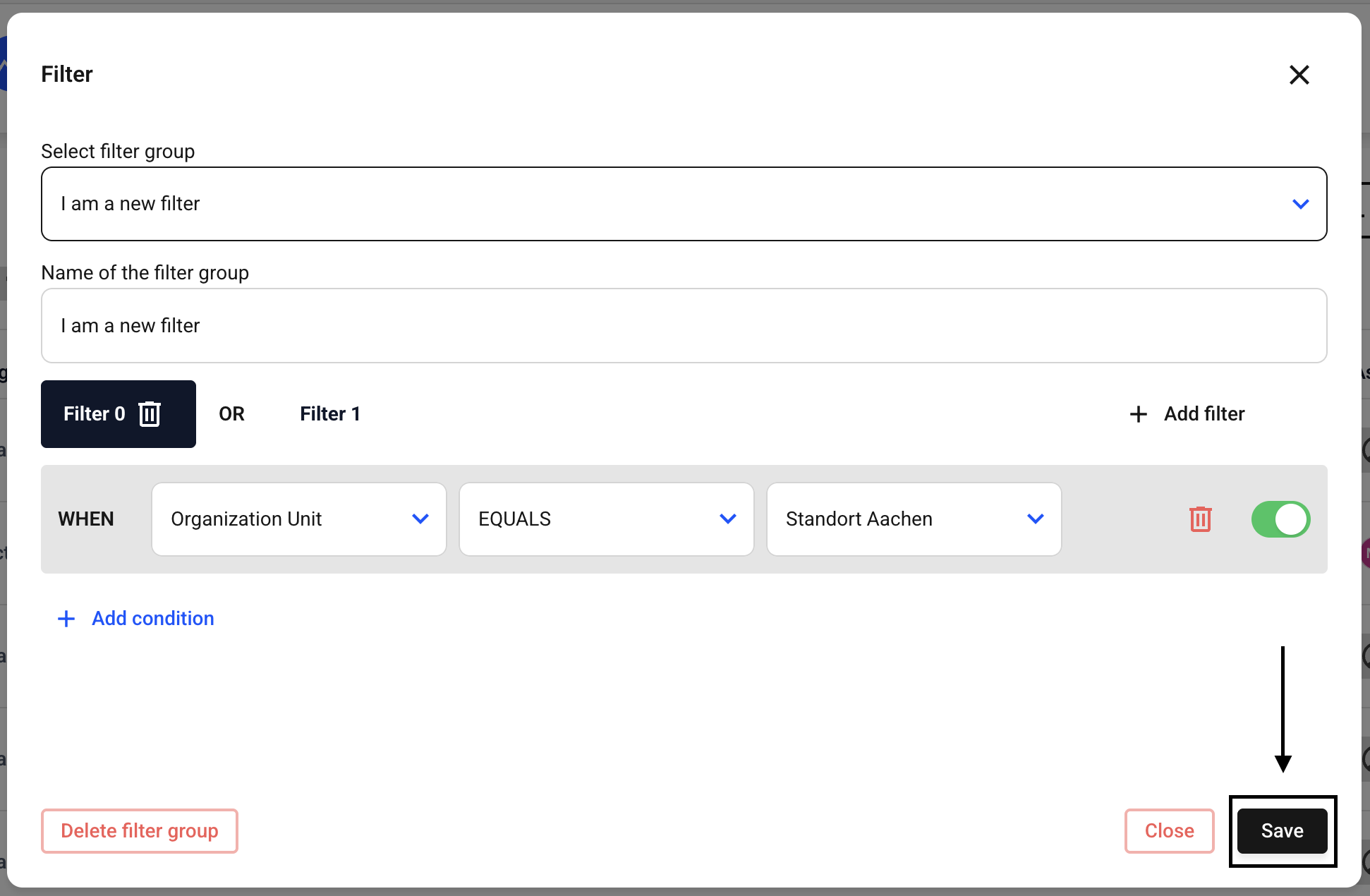This screenshot has width=1370, height=896.
Task: Switch to the Filter 1 tab
Action: point(329,414)
